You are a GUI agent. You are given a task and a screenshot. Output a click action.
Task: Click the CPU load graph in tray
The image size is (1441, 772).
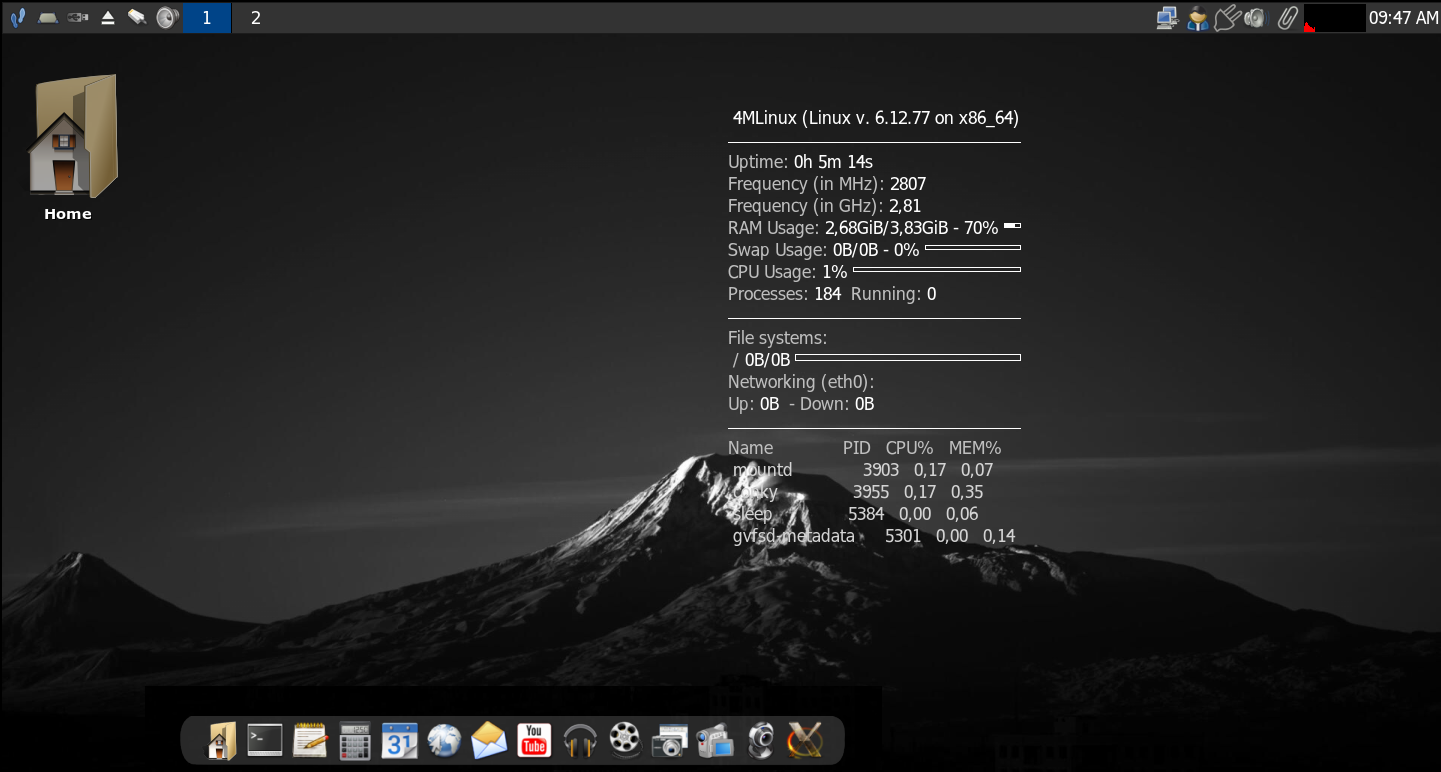coord(1334,18)
